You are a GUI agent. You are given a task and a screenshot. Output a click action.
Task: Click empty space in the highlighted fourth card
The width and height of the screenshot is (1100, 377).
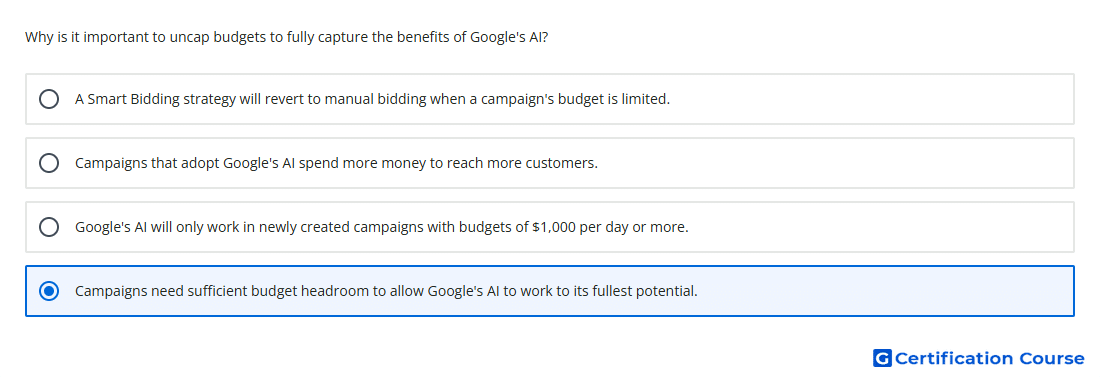click(x=884, y=291)
